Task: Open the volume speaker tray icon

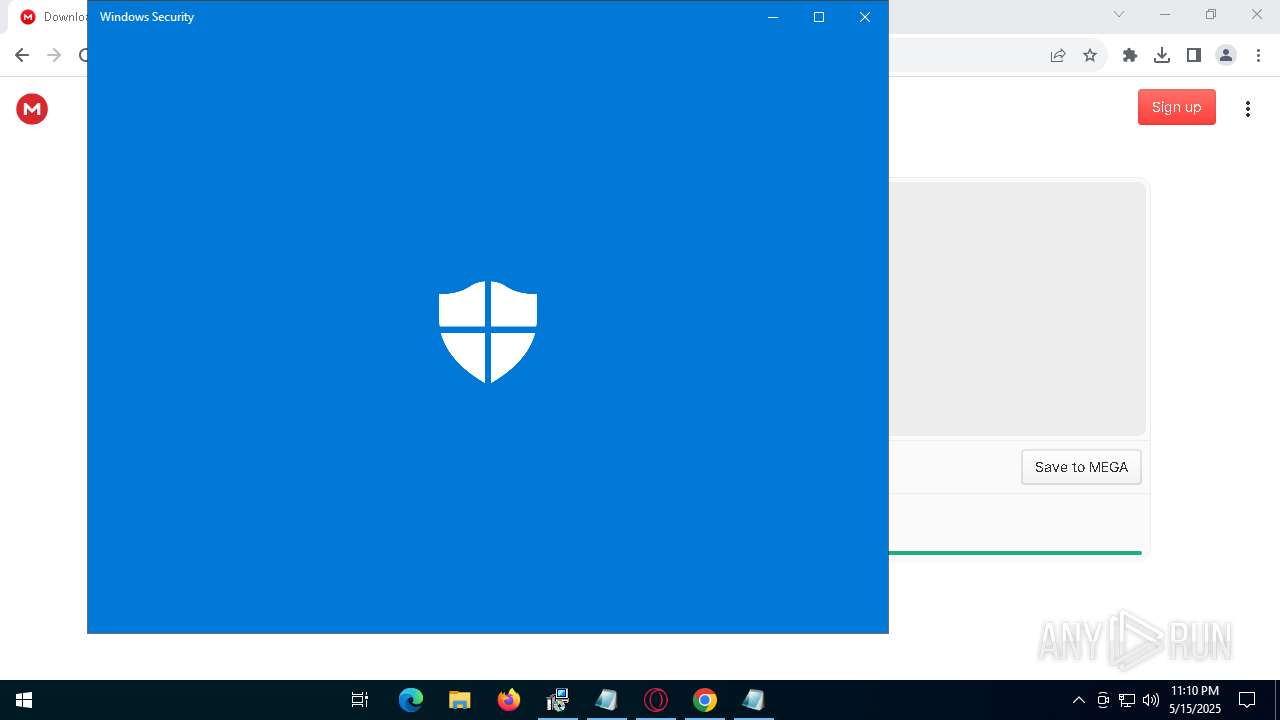Action: click(x=1151, y=700)
